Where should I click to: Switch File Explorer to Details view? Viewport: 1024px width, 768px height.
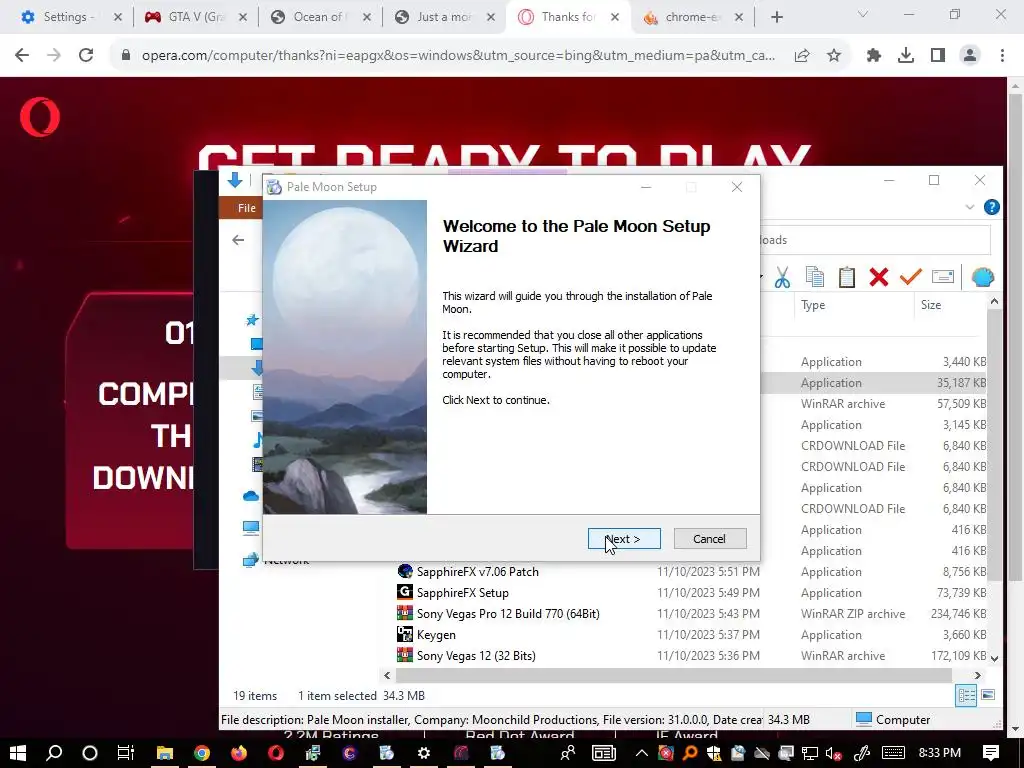click(x=966, y=696)
